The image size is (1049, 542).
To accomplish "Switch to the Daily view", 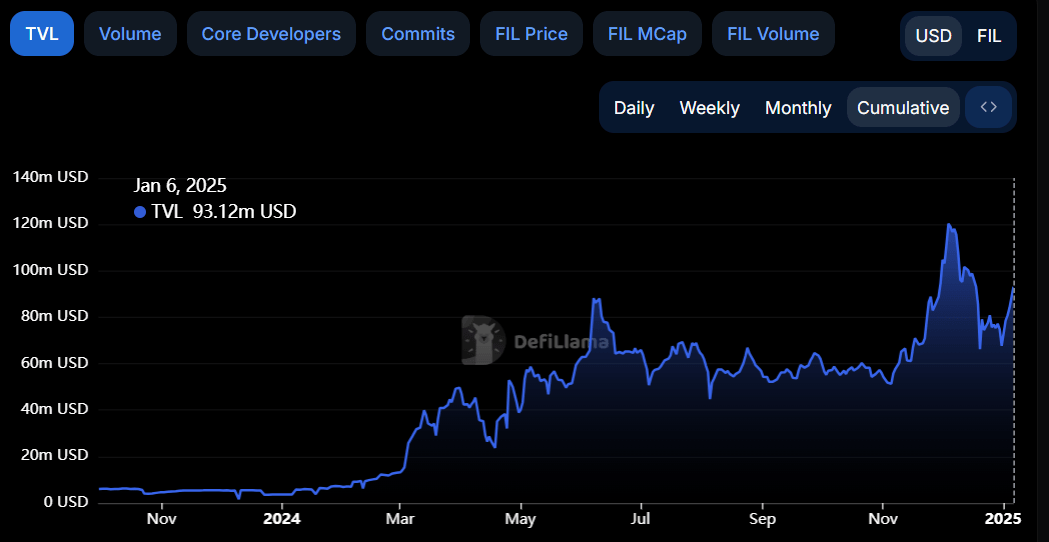I will click(x=634, y=108).
